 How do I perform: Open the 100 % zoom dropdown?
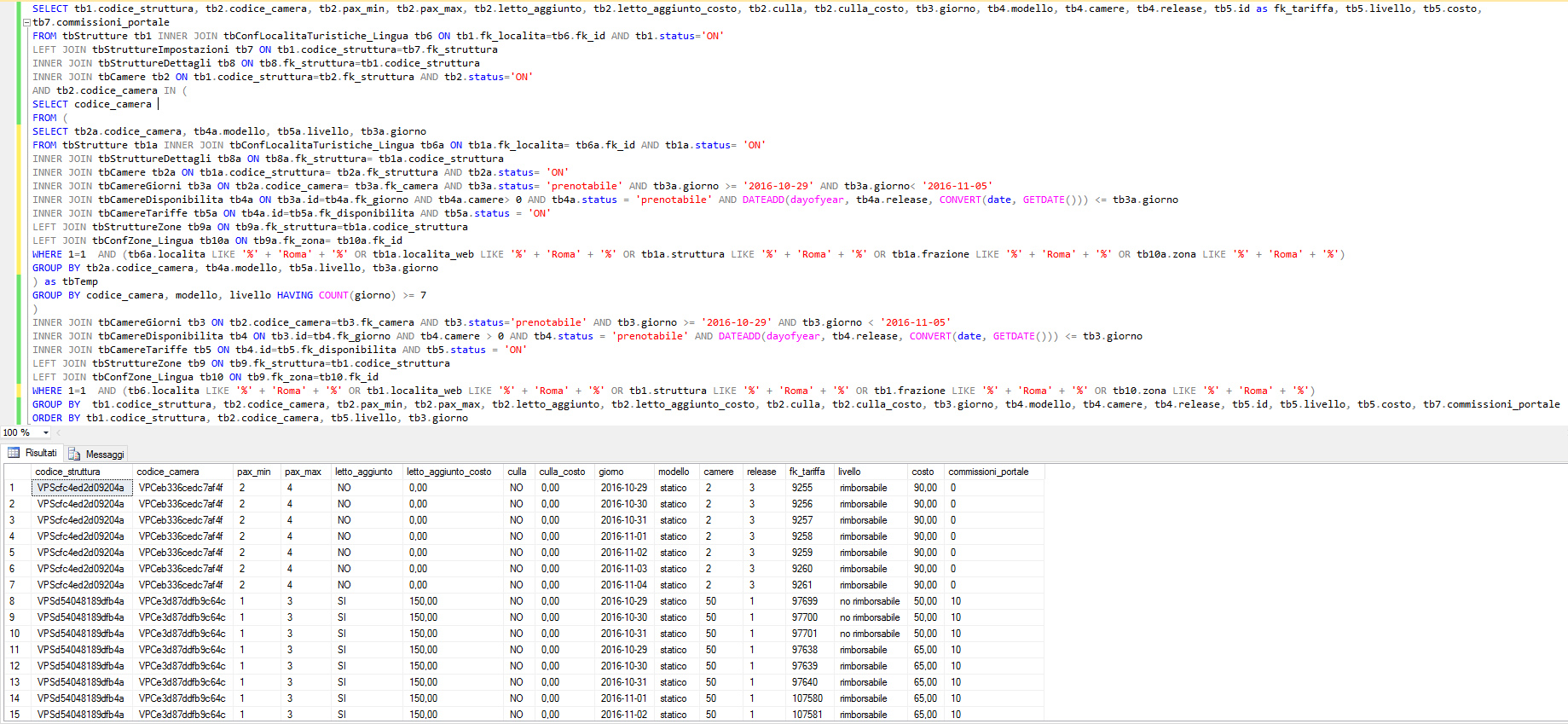coord(46,432)
